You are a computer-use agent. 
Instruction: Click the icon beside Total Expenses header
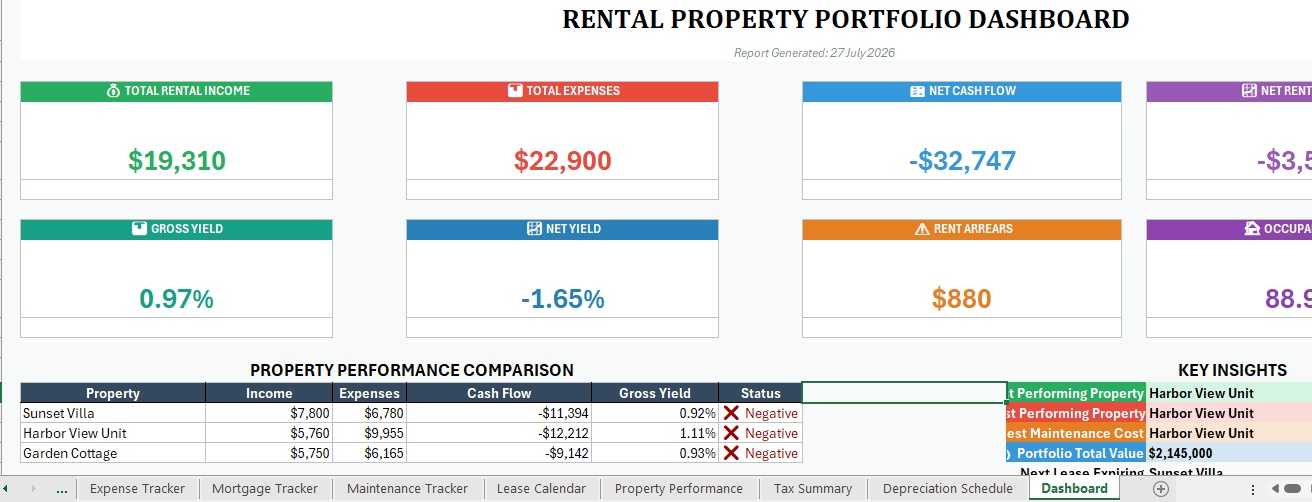pos(515,91)
